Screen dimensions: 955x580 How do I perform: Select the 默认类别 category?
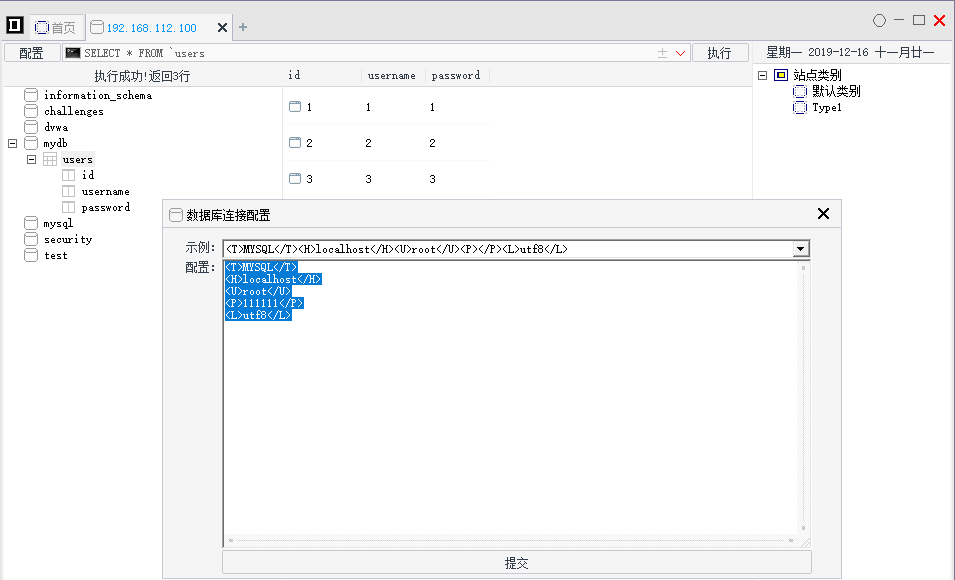[x=836, y=91]
